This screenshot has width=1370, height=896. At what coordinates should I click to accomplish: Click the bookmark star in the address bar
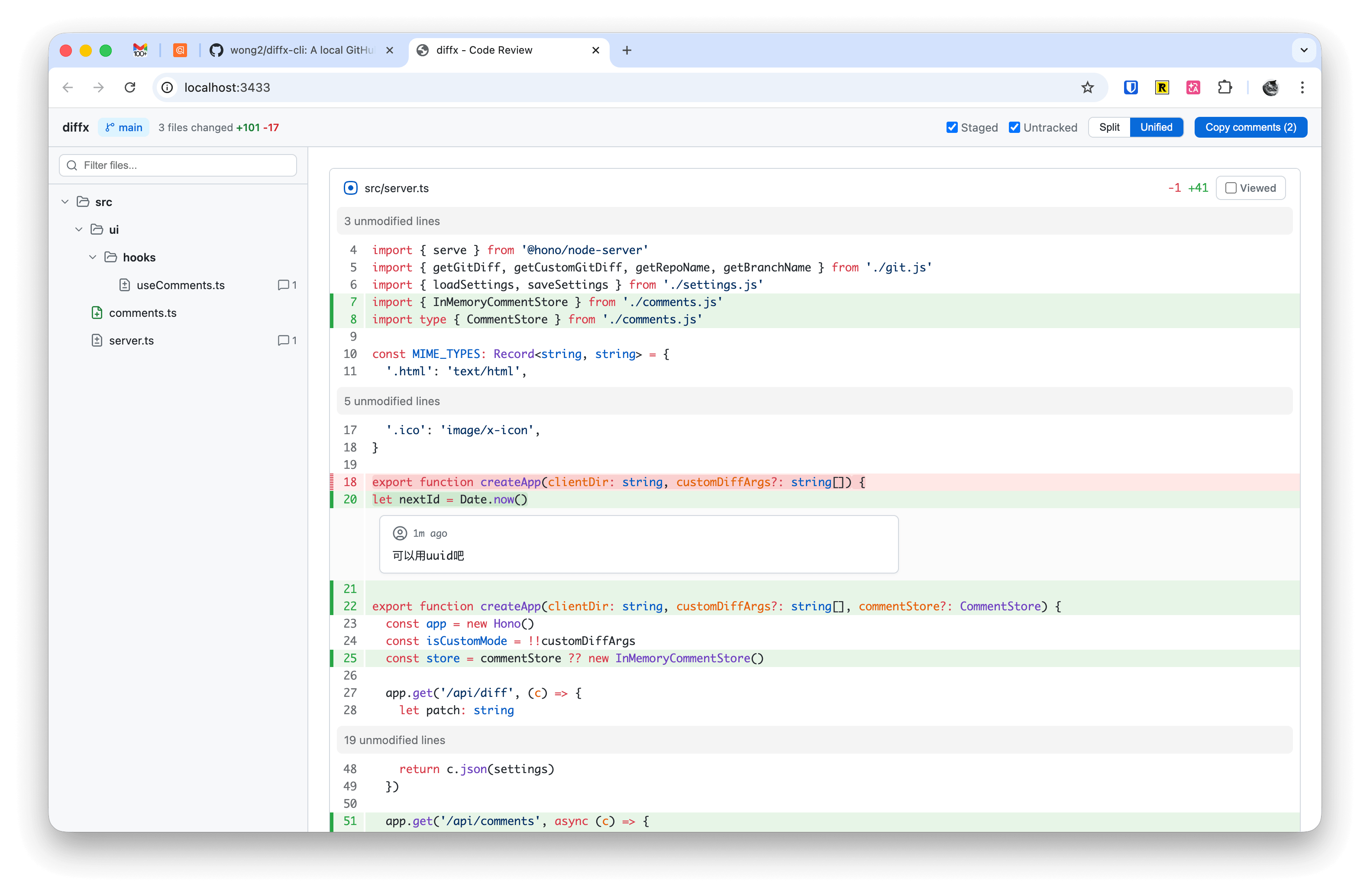(x=1087, y=87)
